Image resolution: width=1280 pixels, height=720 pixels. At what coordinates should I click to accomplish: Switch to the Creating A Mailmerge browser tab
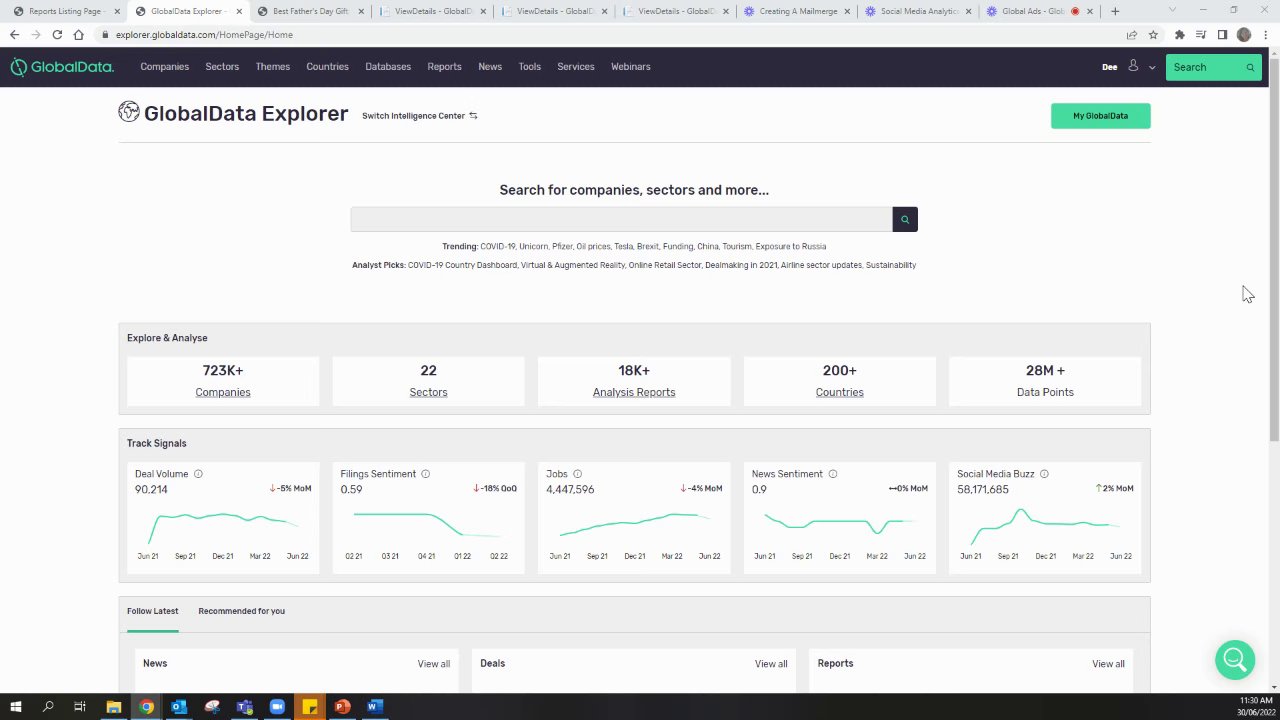coord(797,11)
